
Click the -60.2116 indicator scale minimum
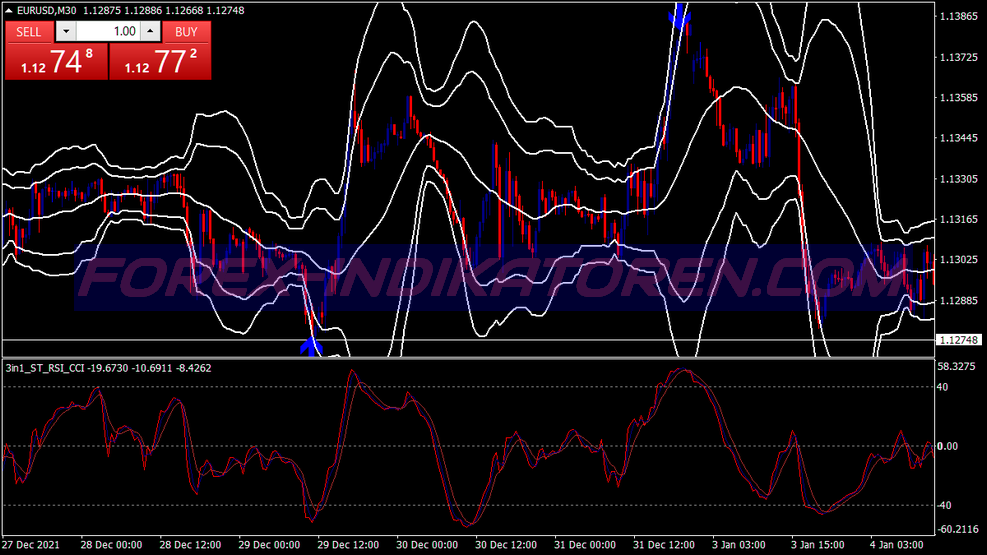[x=957, y=529]
